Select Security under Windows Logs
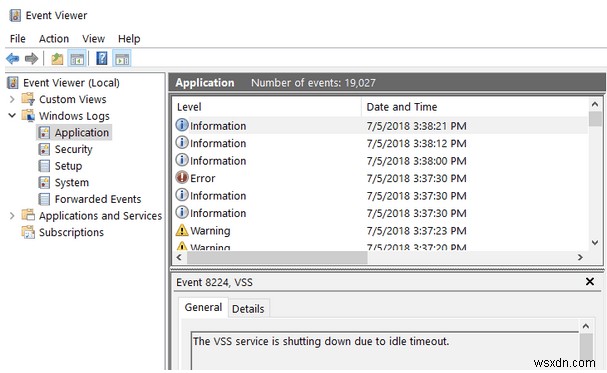Image resolution: width=607 pixels, height=373 pixels. point(73,149)
